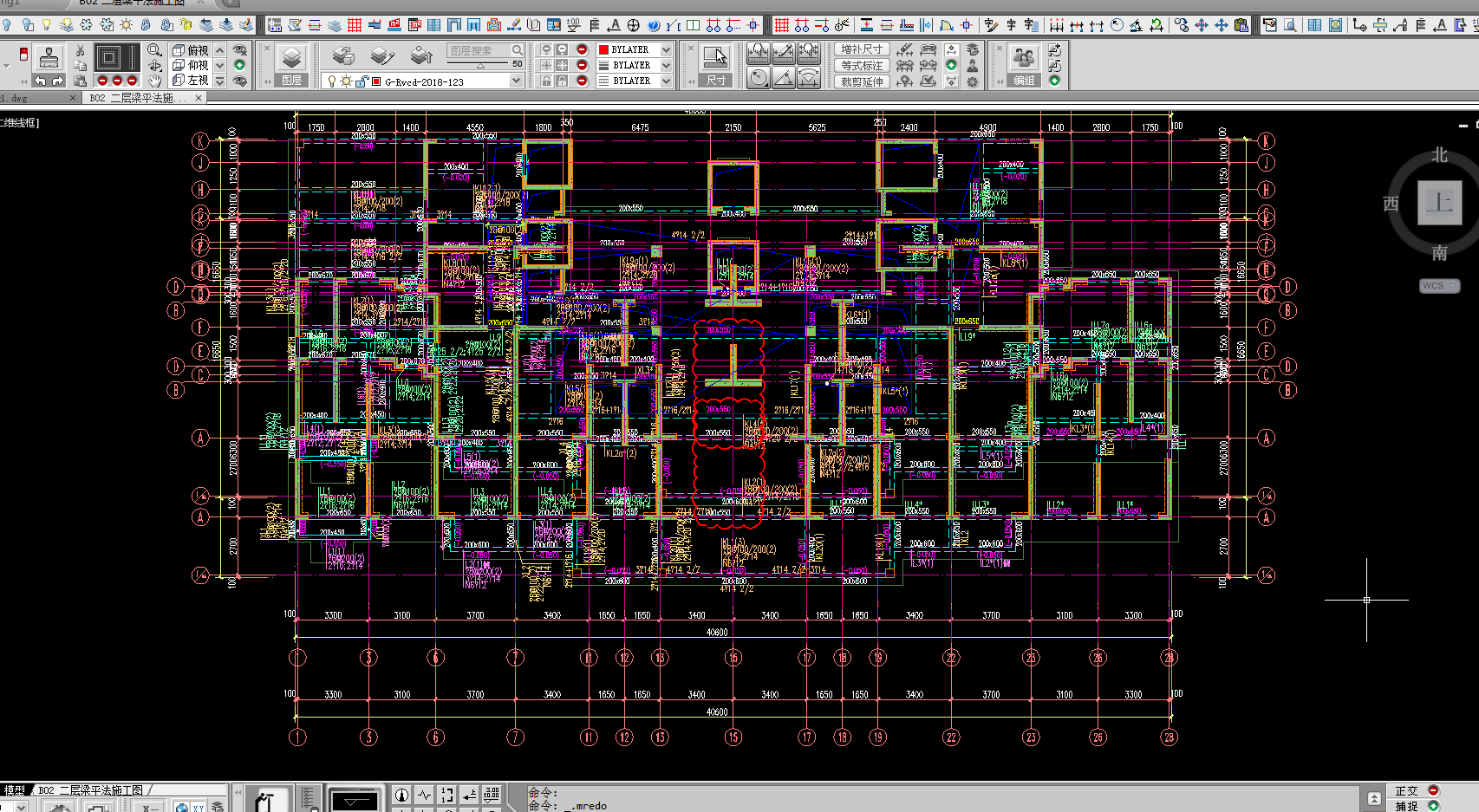Open the color BYLAYER dropdown

point(666,50)
